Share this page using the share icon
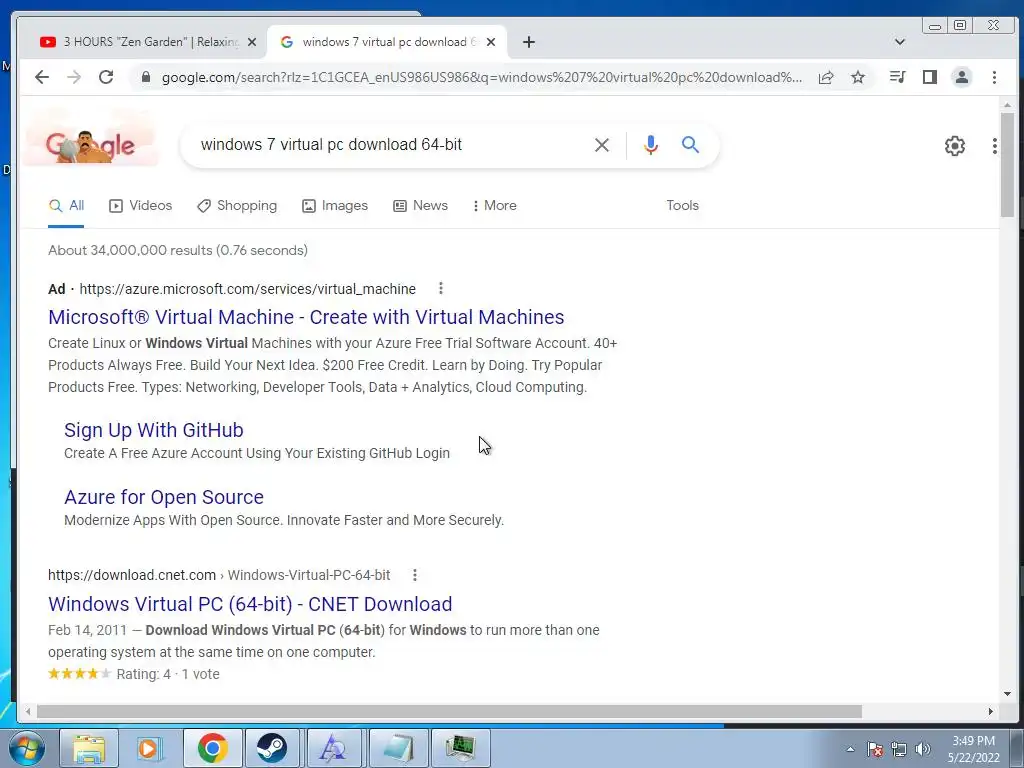 coord(826,77)
